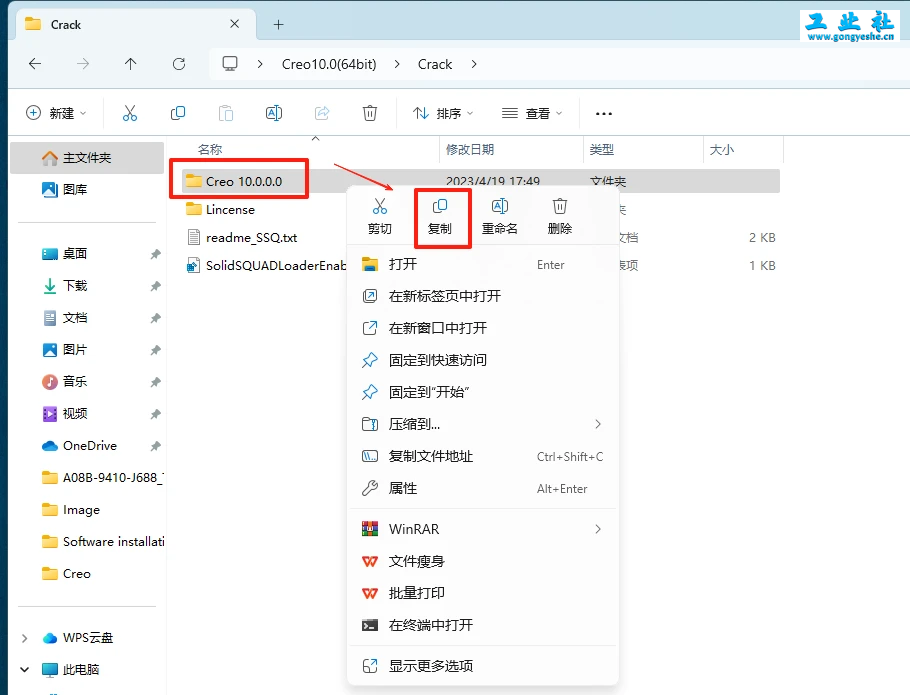Go up one folder level
The width and height of the screenshot is (910, 695).
(131, 64)
